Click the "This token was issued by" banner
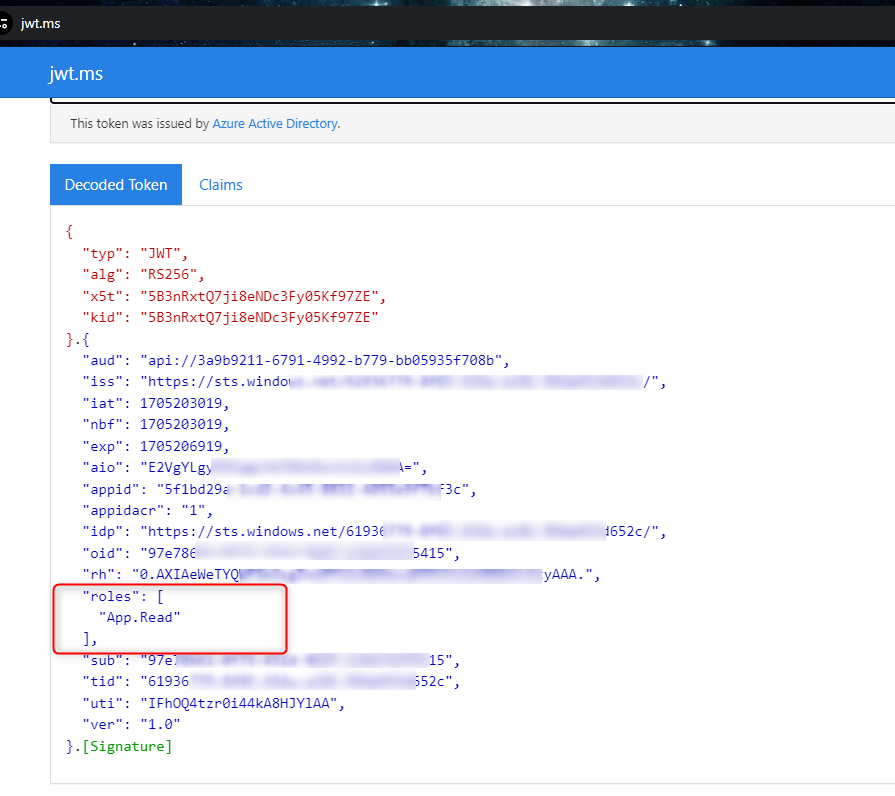This screenshot has height=796, width=895. (x=139, y=124)
